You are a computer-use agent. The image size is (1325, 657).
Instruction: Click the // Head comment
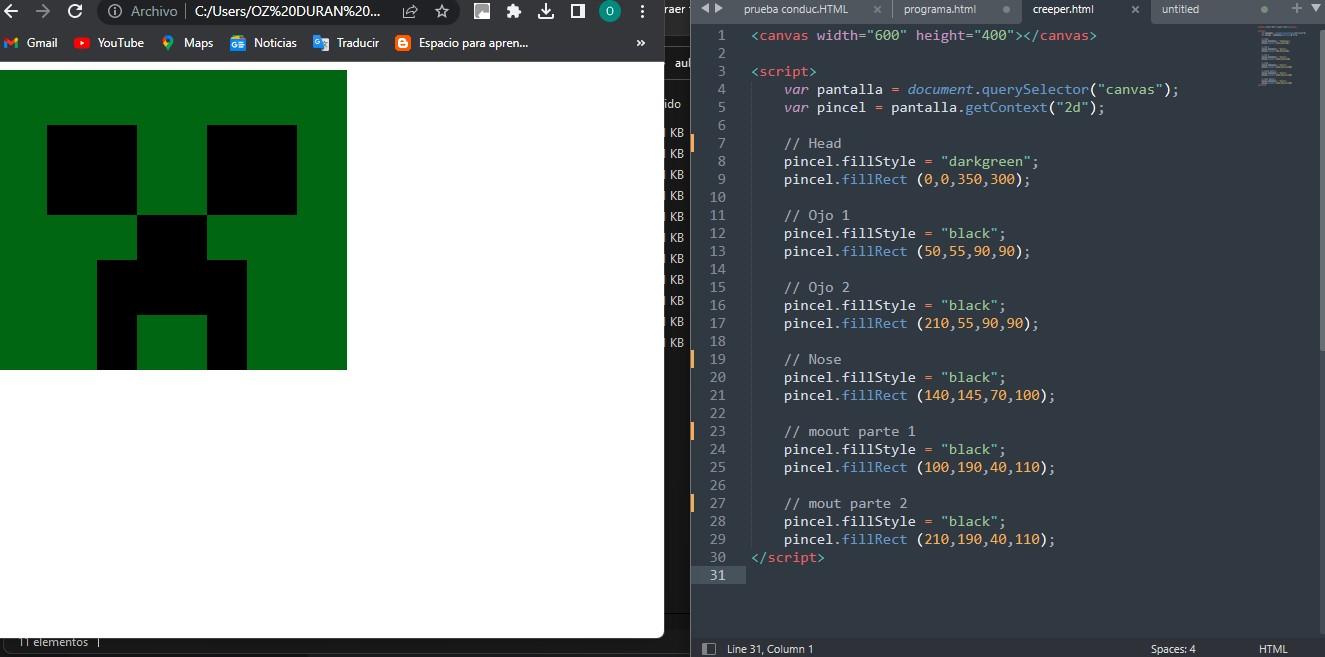tap(813, 143)
